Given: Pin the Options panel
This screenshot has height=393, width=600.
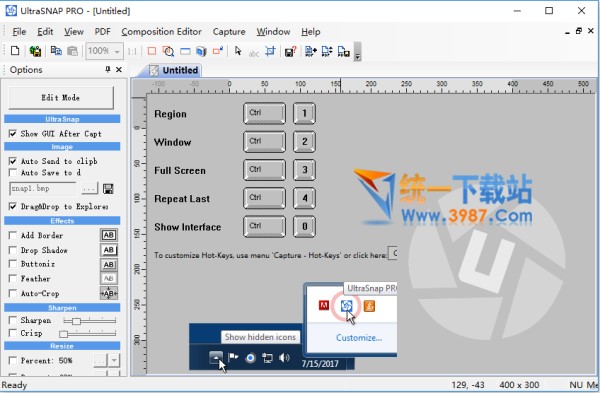Looking at the screenshot, I should click(x=108, y=69).
